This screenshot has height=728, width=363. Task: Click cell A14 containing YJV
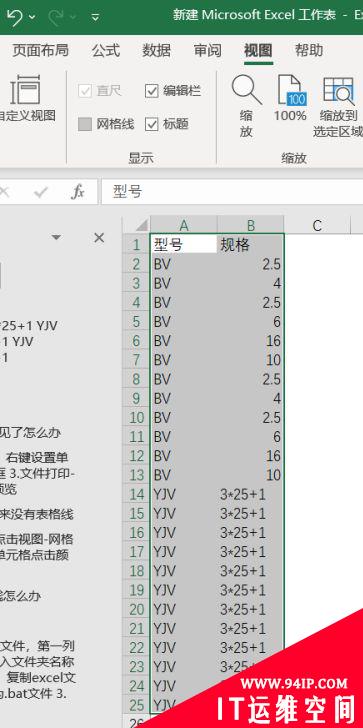click(x=184, y=494)
